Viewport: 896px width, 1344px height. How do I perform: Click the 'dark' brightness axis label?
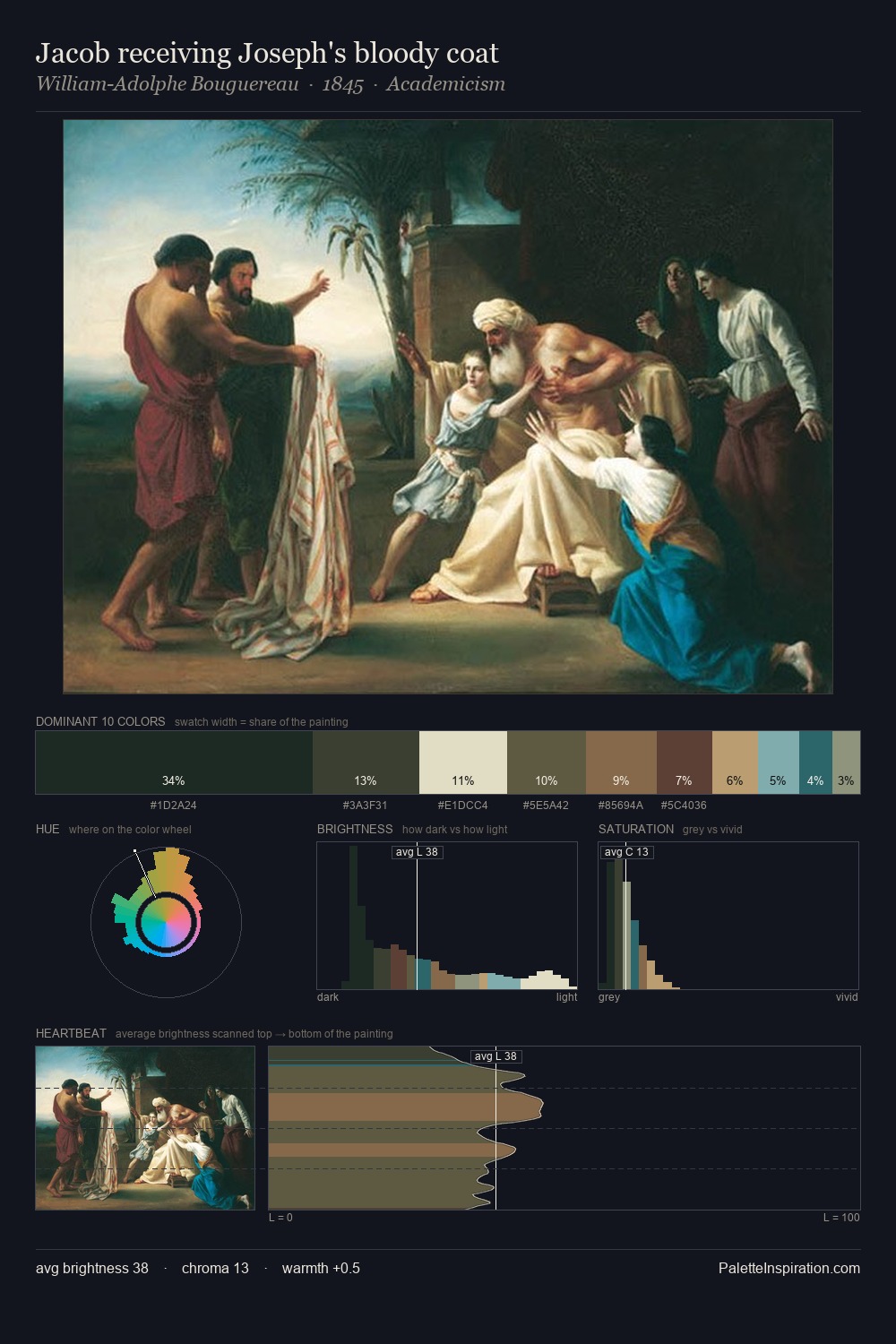(328, 997)
